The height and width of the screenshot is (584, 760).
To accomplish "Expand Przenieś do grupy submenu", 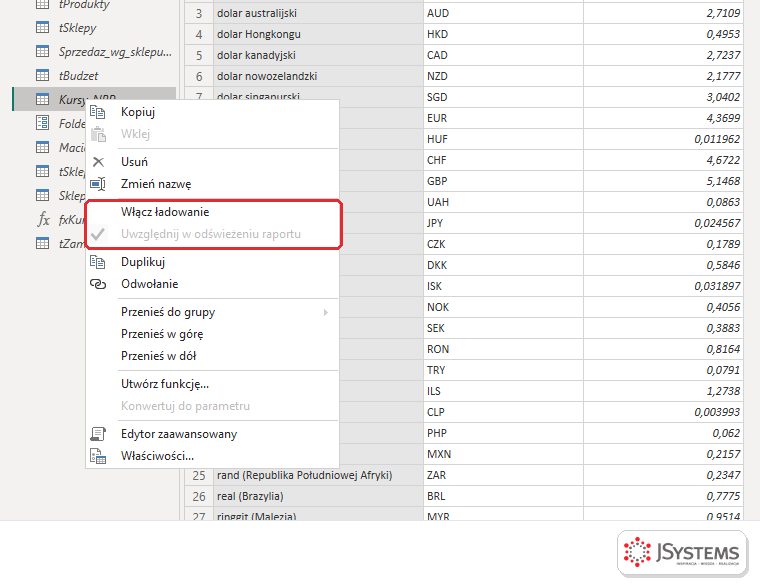I will pyautogui.click(x=212, y=312).
